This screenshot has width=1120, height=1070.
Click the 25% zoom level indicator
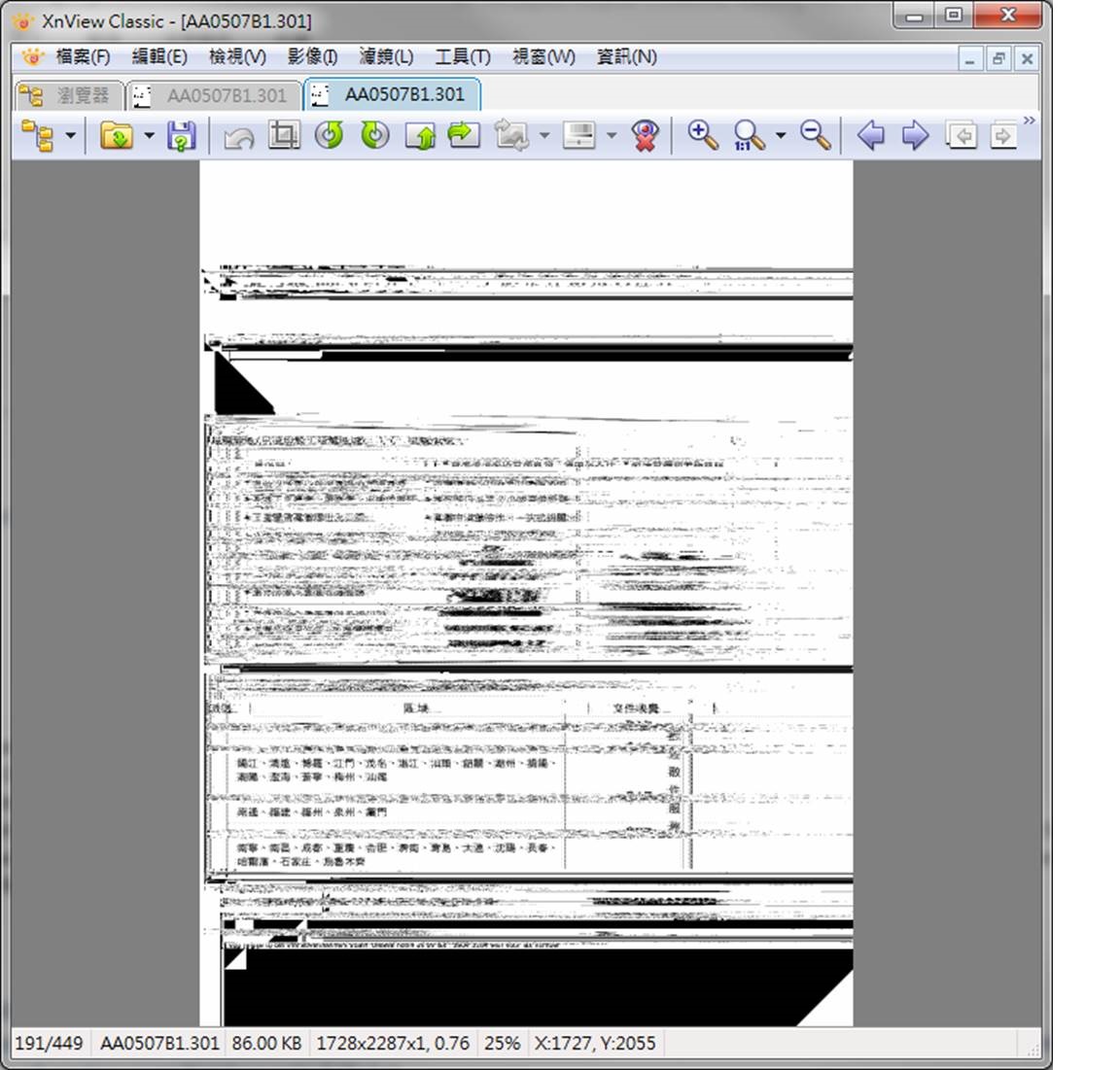coord(502,1043)
